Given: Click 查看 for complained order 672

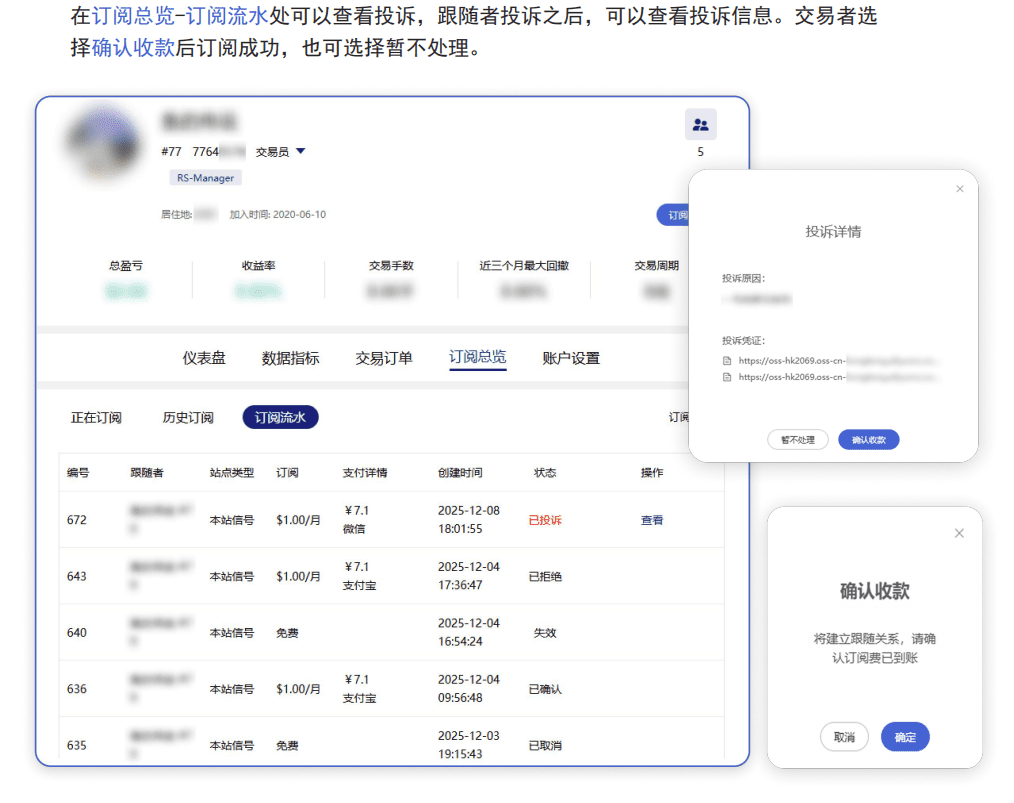Looking at the screenshot, I should 652,520.
